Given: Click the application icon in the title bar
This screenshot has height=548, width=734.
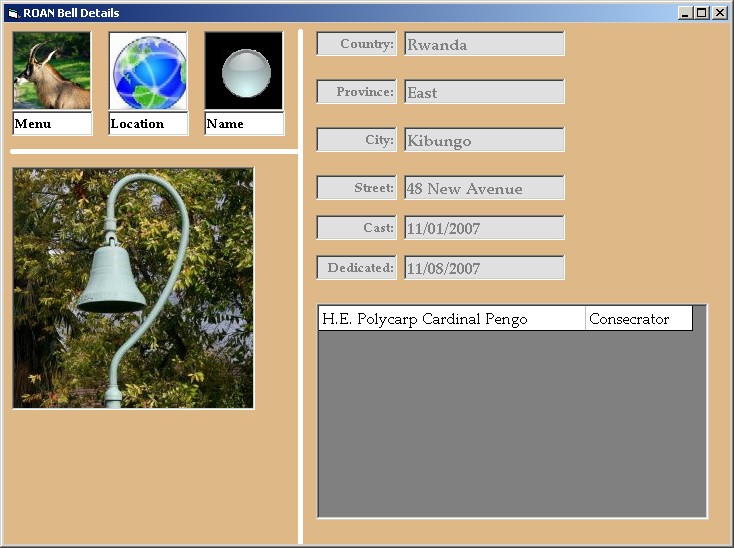Looking at the screenshot, I should coord(12,13).
